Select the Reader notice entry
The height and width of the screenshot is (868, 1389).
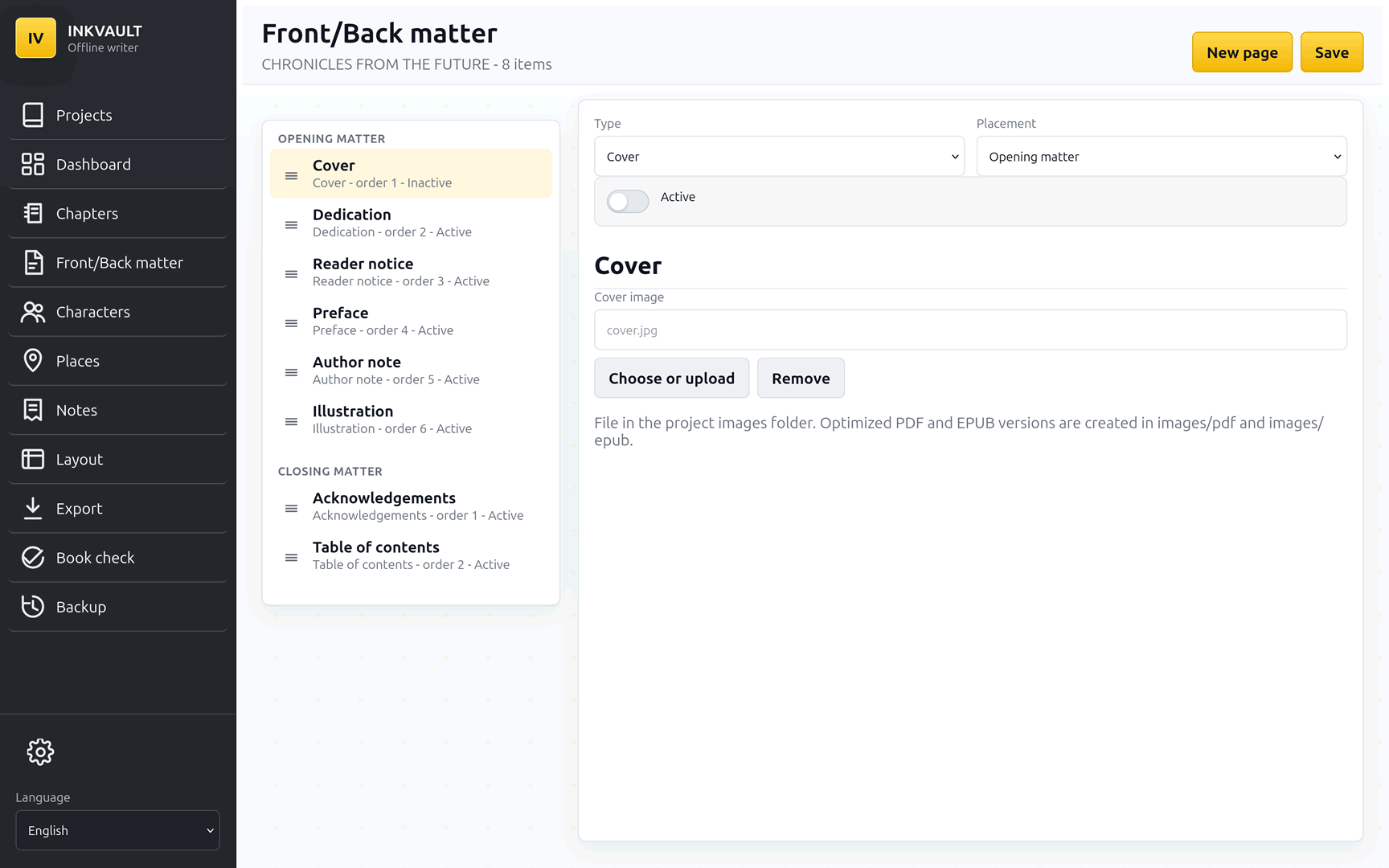pos(411,272)
